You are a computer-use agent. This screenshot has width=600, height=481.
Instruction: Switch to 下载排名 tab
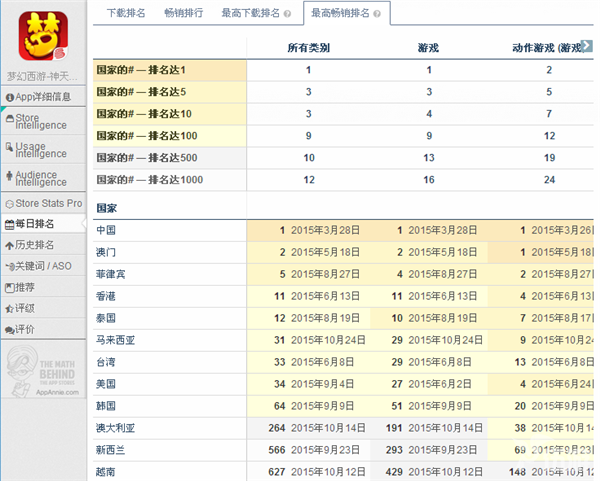[126, 13]
